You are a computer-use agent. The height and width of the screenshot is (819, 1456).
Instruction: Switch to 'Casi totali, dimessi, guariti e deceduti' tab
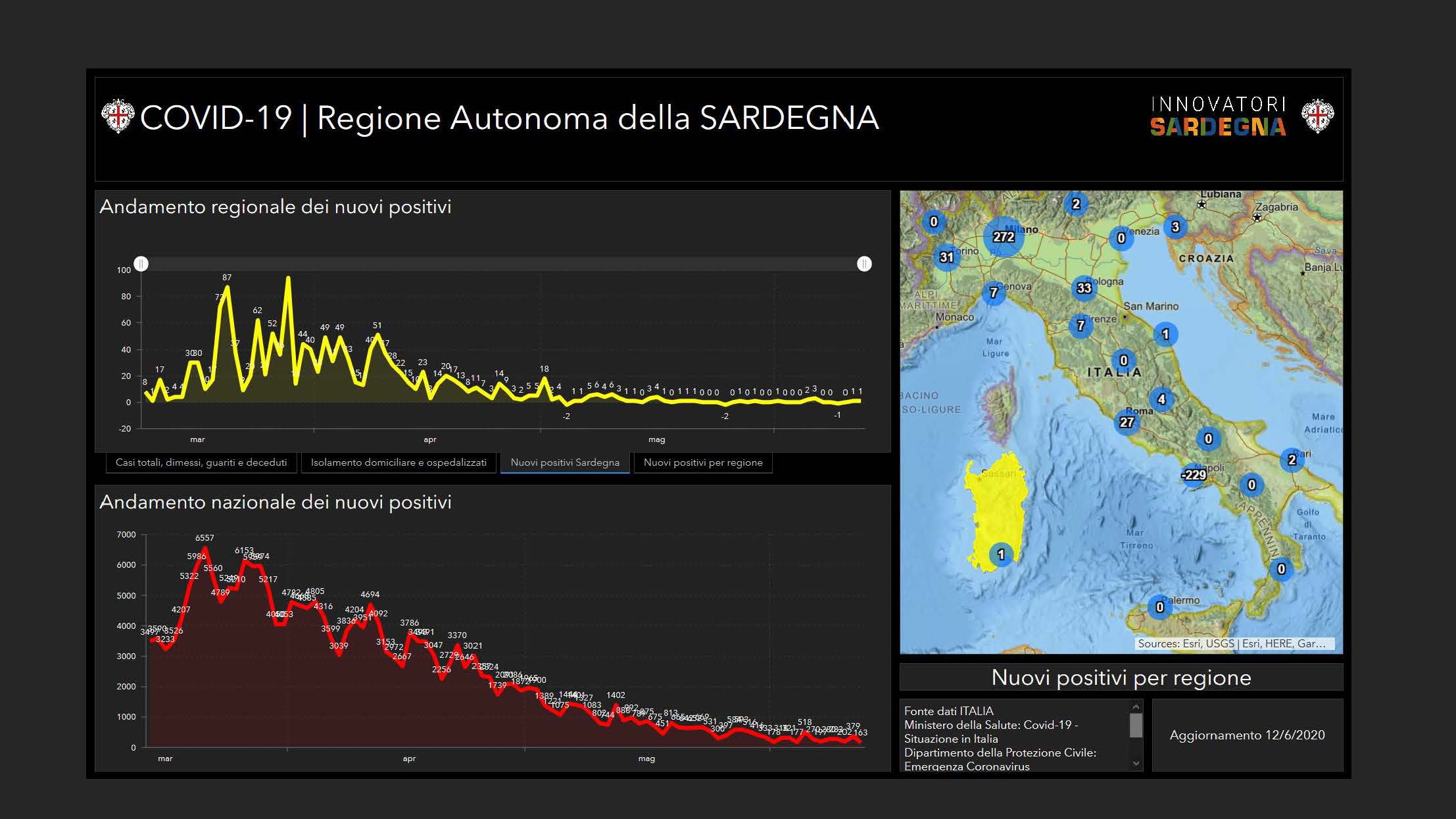pyautogui.click(x=201, y=462)
